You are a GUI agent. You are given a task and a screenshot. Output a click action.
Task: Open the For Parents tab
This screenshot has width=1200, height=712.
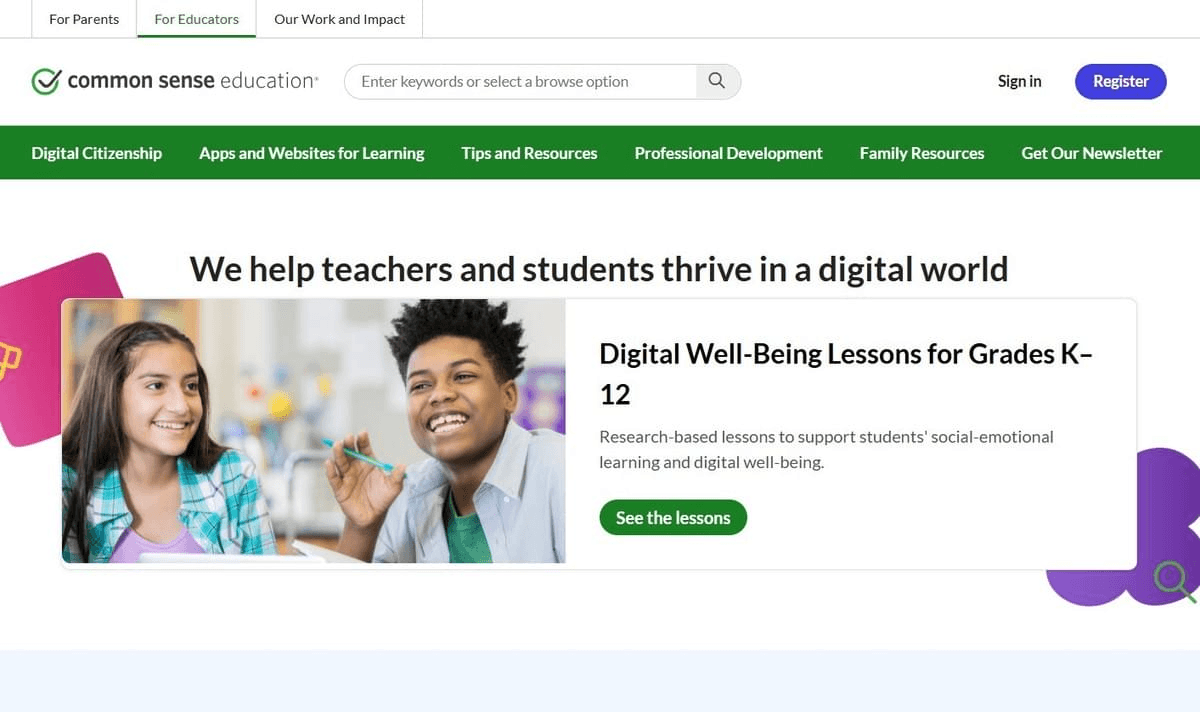click(x=84, y=19)
